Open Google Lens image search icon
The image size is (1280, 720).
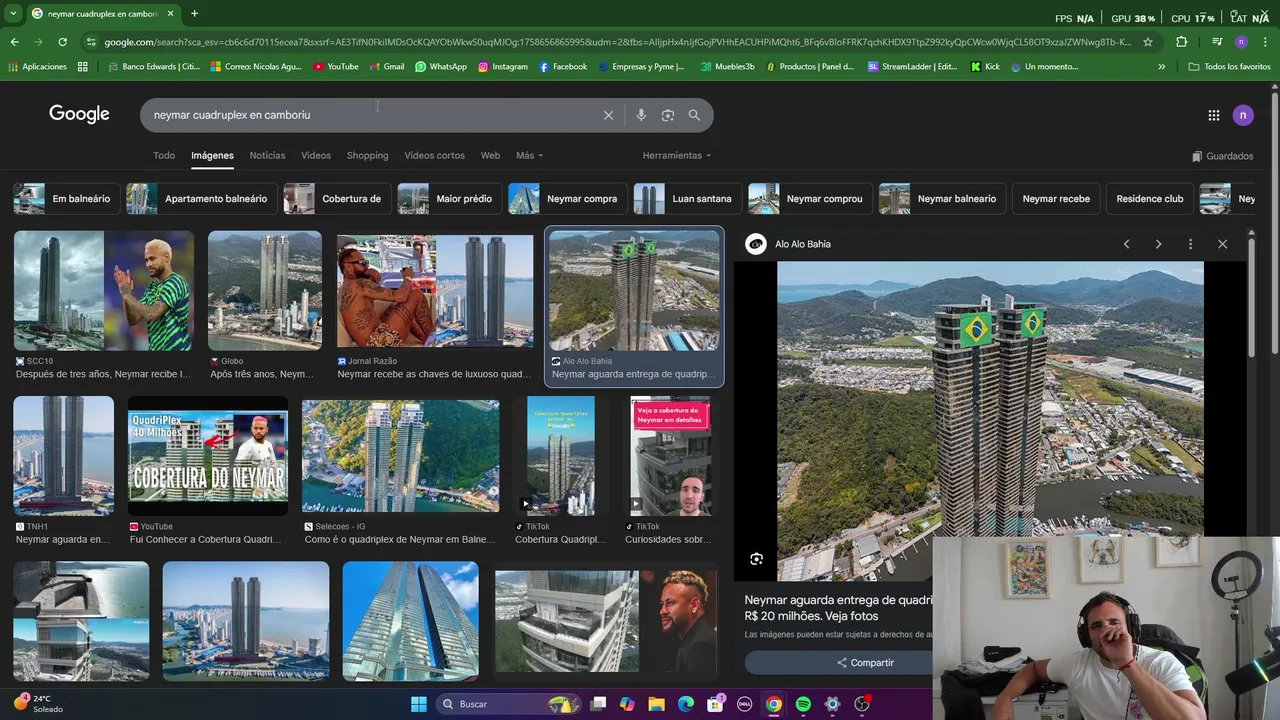(668, 115)
